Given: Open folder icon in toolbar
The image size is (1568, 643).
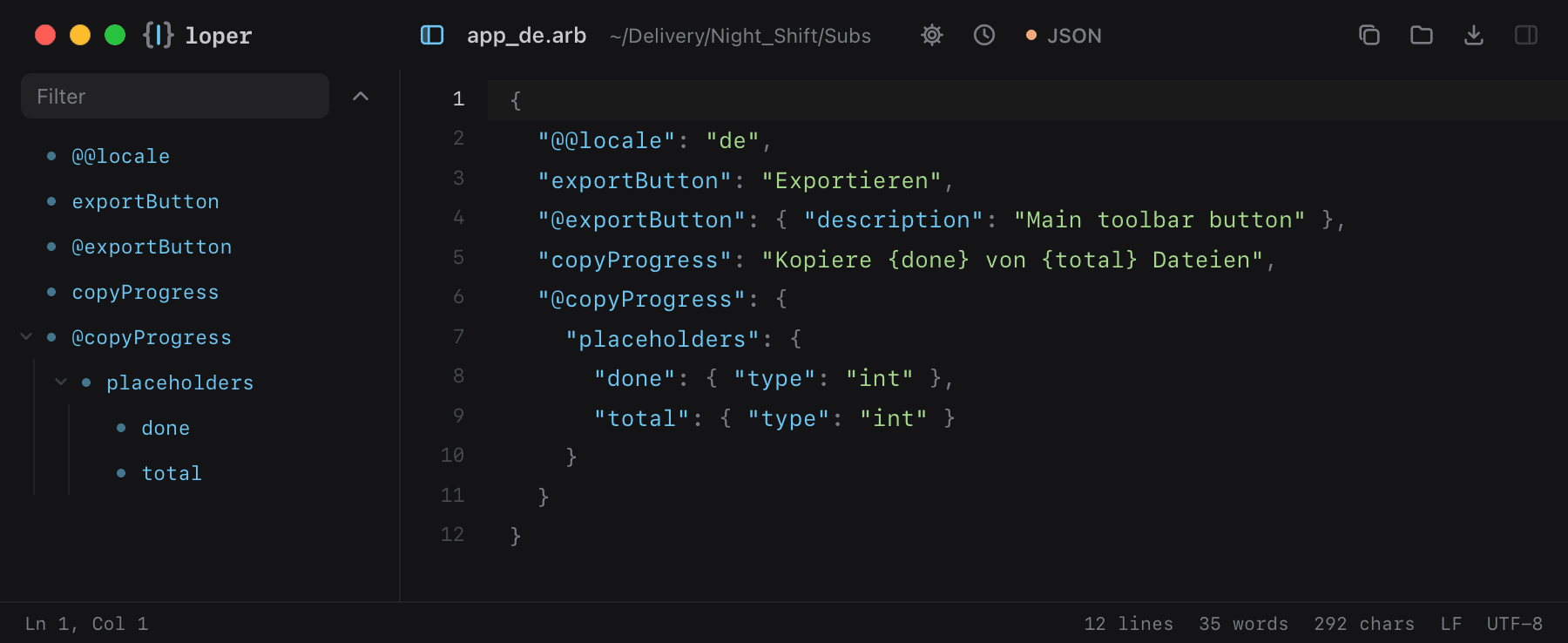Looking at the screenshot, I should [1422, 35].
